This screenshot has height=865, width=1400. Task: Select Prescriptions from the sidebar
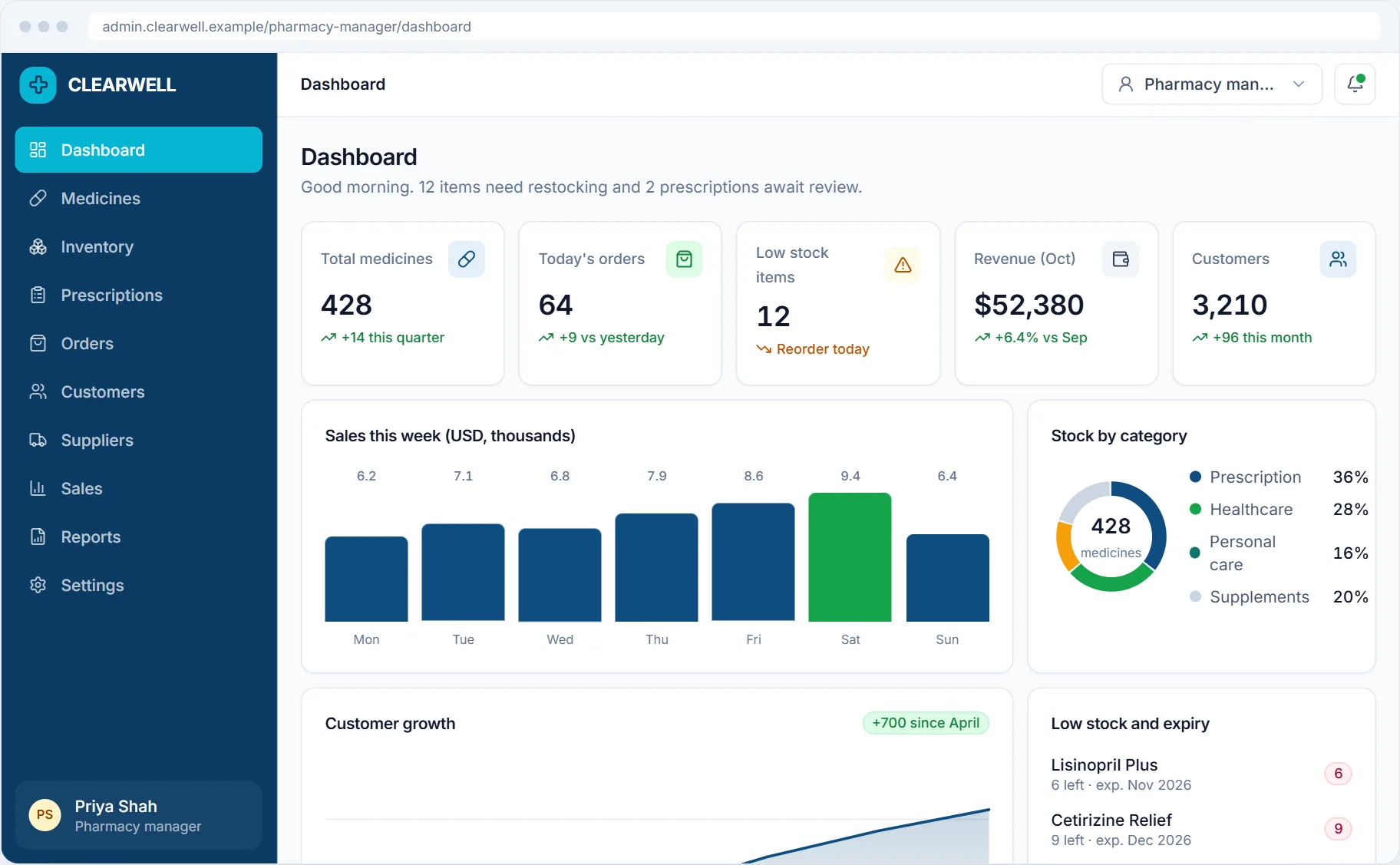coord(138,295)
